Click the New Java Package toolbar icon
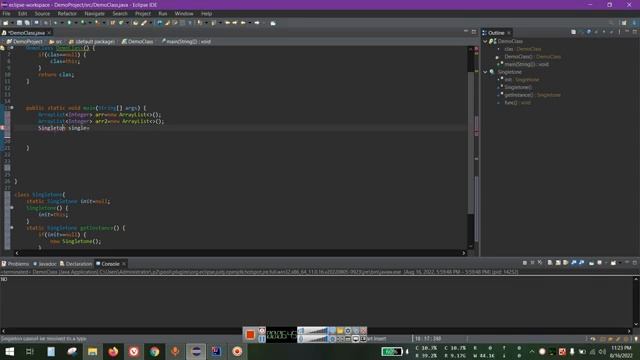 coord(113,23)
